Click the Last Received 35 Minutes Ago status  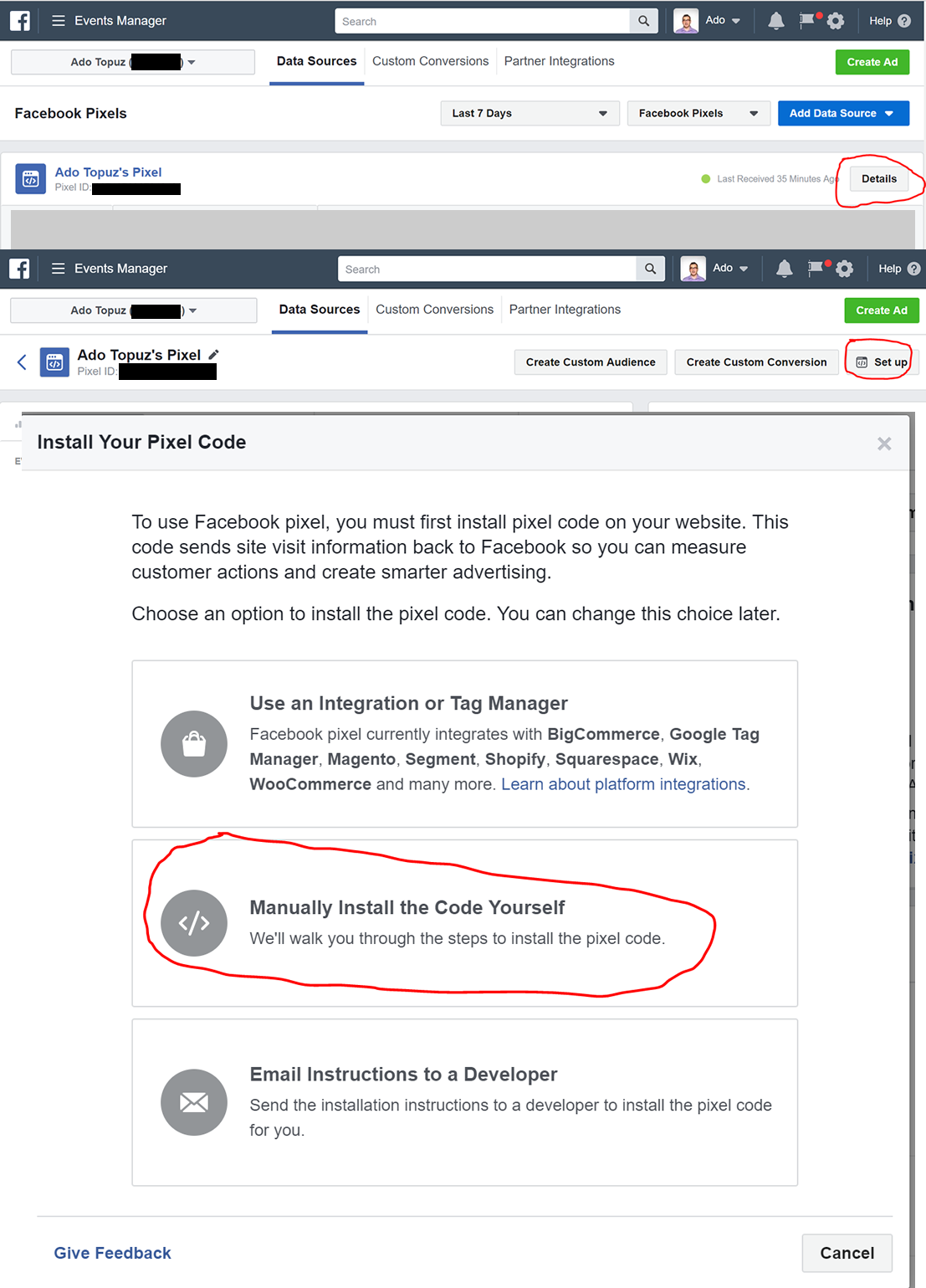[770, 179]
